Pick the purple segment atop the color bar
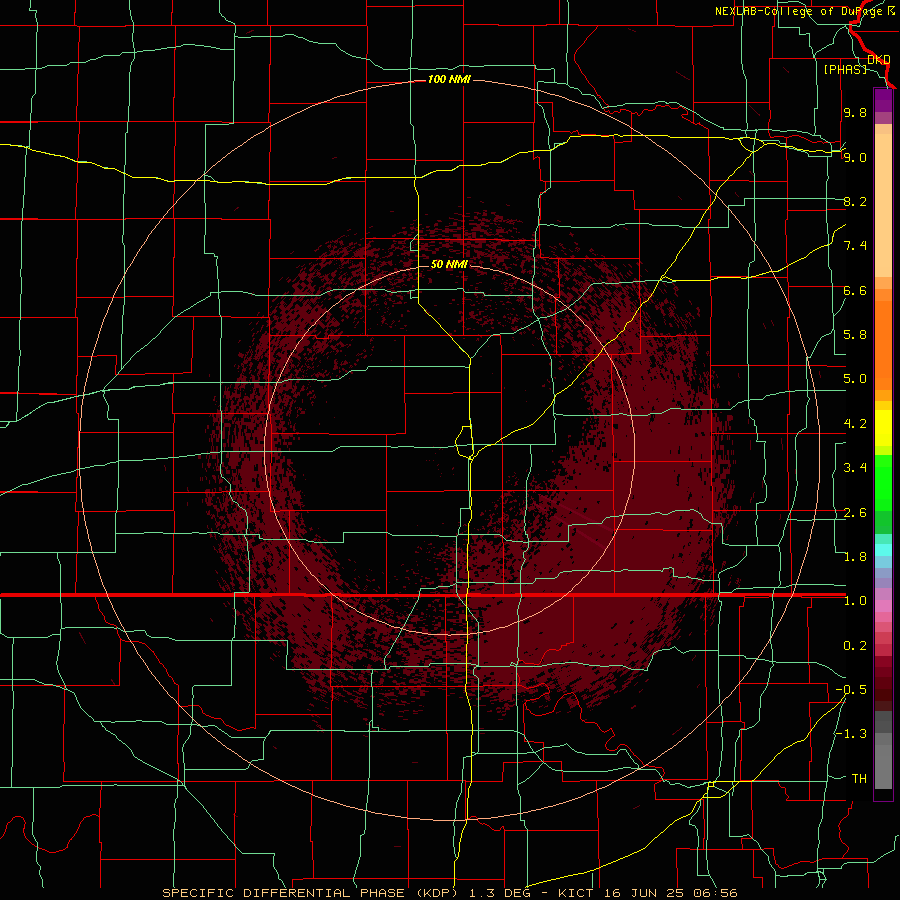900x900 pixels. 883,100
